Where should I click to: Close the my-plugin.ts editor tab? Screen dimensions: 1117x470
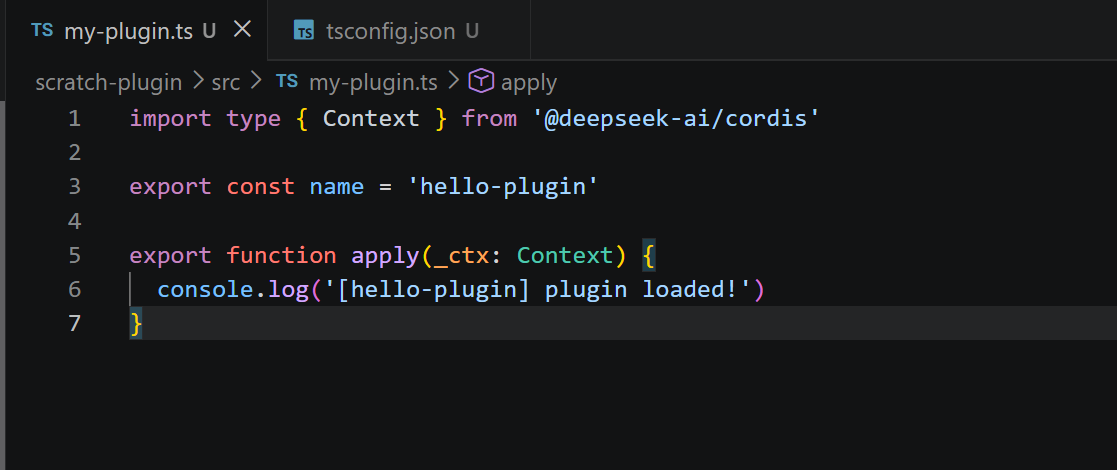tap(243, 30)
